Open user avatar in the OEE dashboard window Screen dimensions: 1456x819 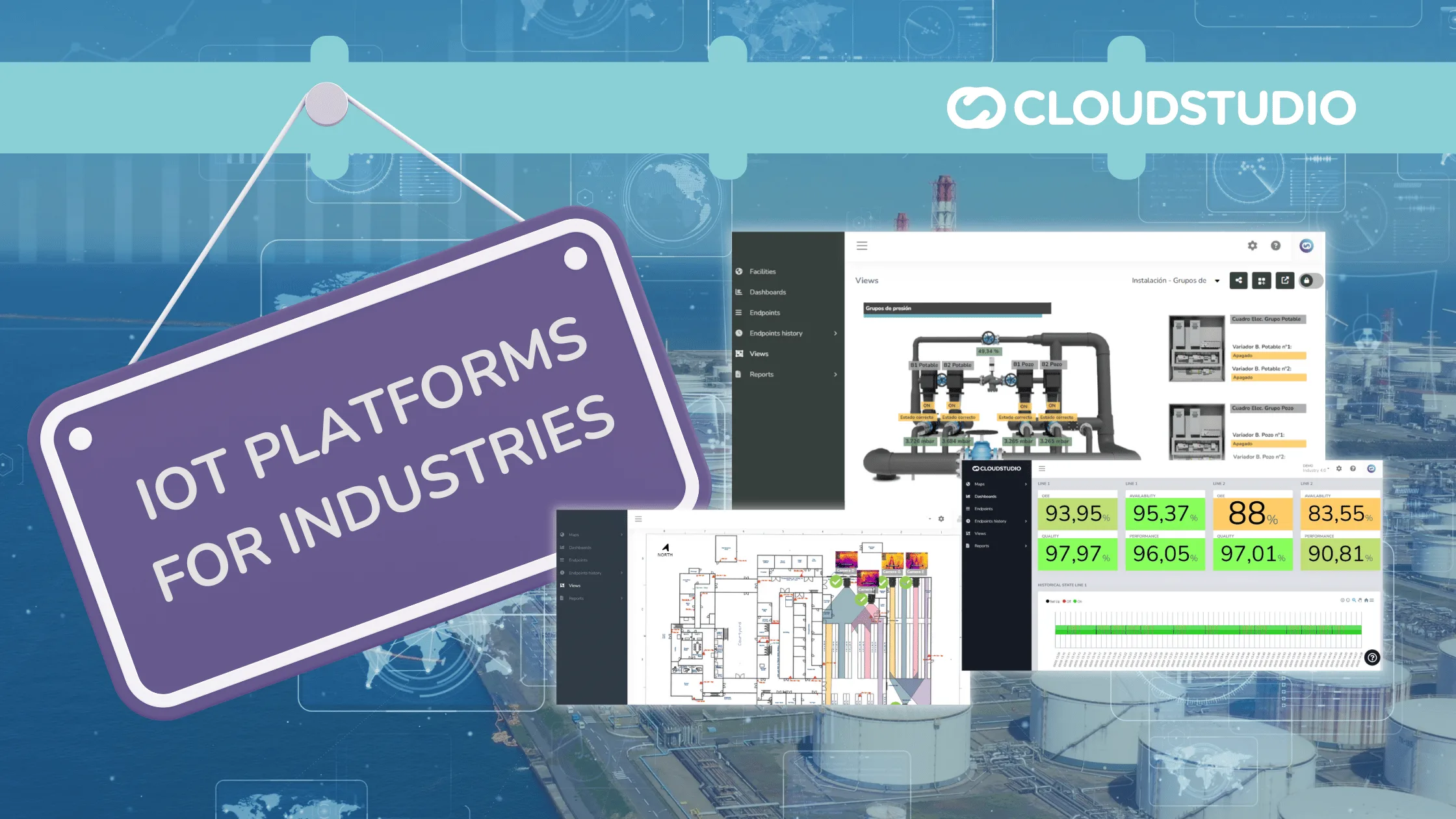(x=1371, y=469)
